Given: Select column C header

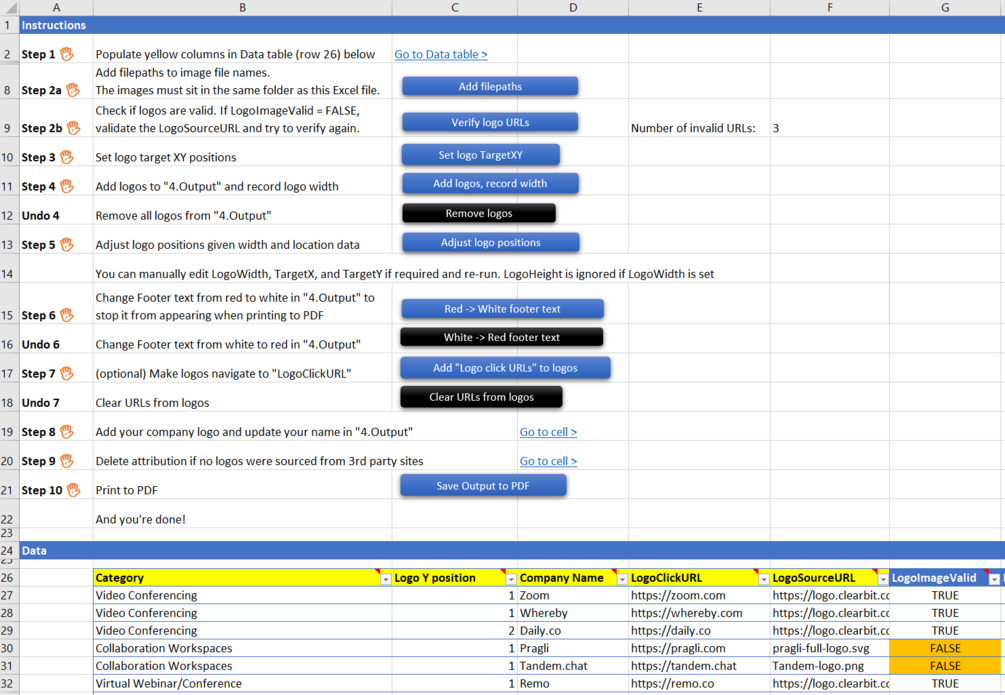Looking at the screenshot, I should [x=454, y=8].
